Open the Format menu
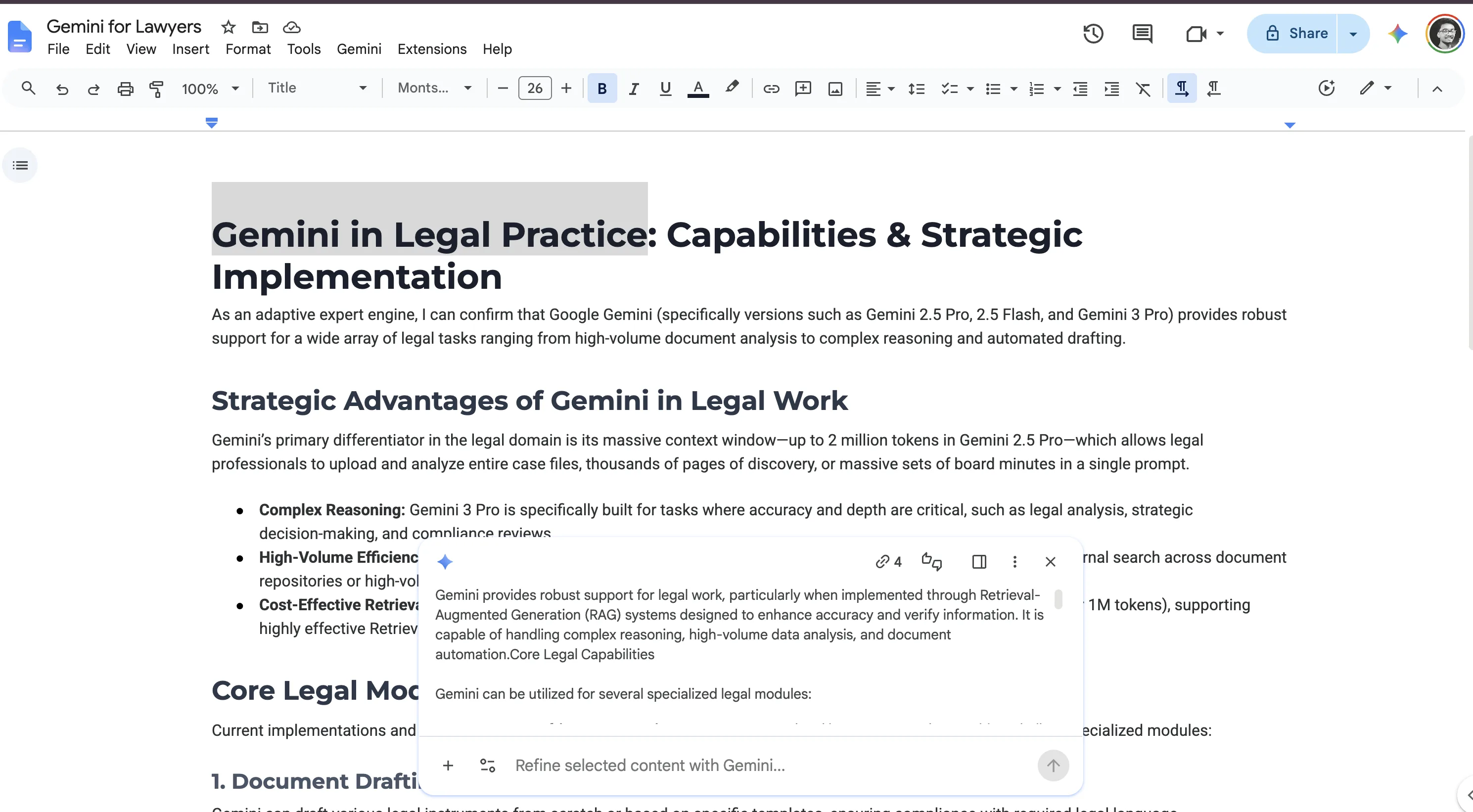Image resolution: width=1473 pixels, height=812 pixels. coord(248,49)
